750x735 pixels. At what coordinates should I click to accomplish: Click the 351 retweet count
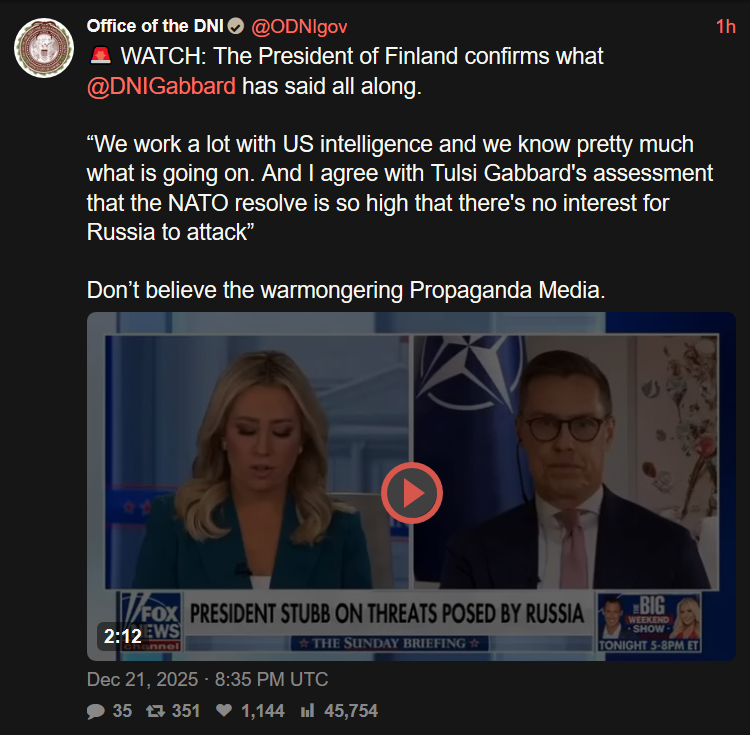click(x=186, y=711)
